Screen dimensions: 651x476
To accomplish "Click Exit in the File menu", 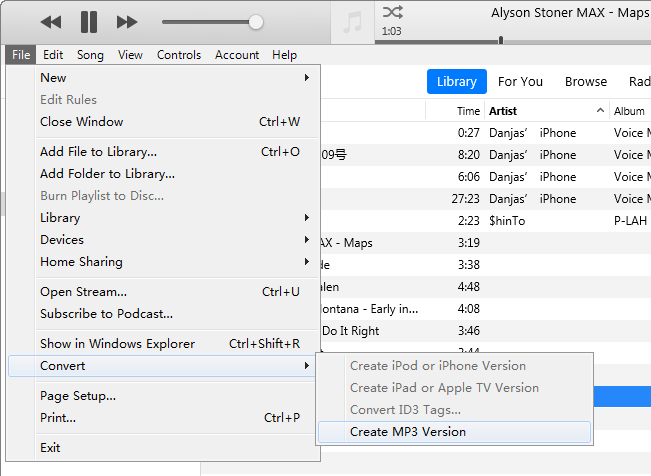I will (x=164, y=447).
